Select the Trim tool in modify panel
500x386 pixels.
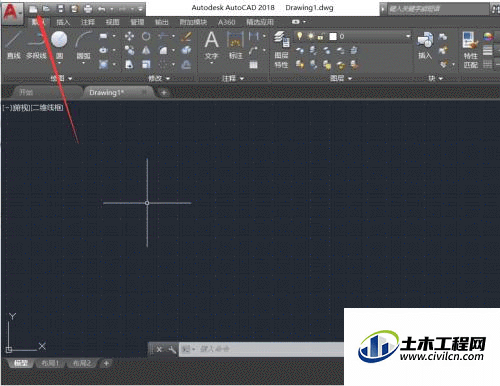coord(164,36)
